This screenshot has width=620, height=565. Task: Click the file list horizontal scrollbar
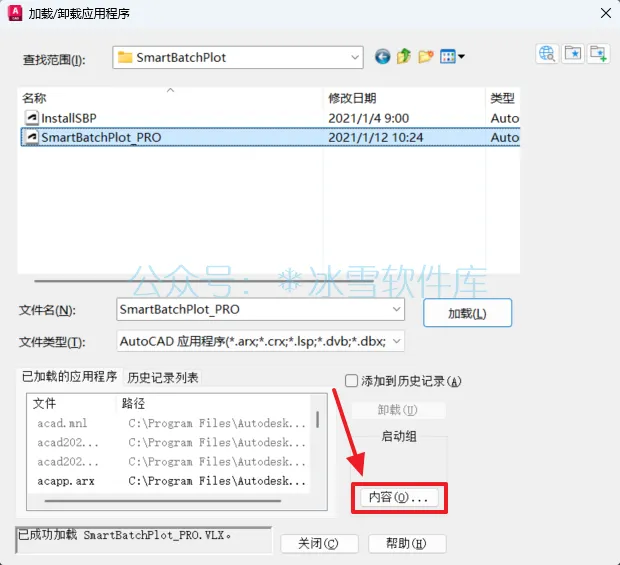(x=204, y=281)
